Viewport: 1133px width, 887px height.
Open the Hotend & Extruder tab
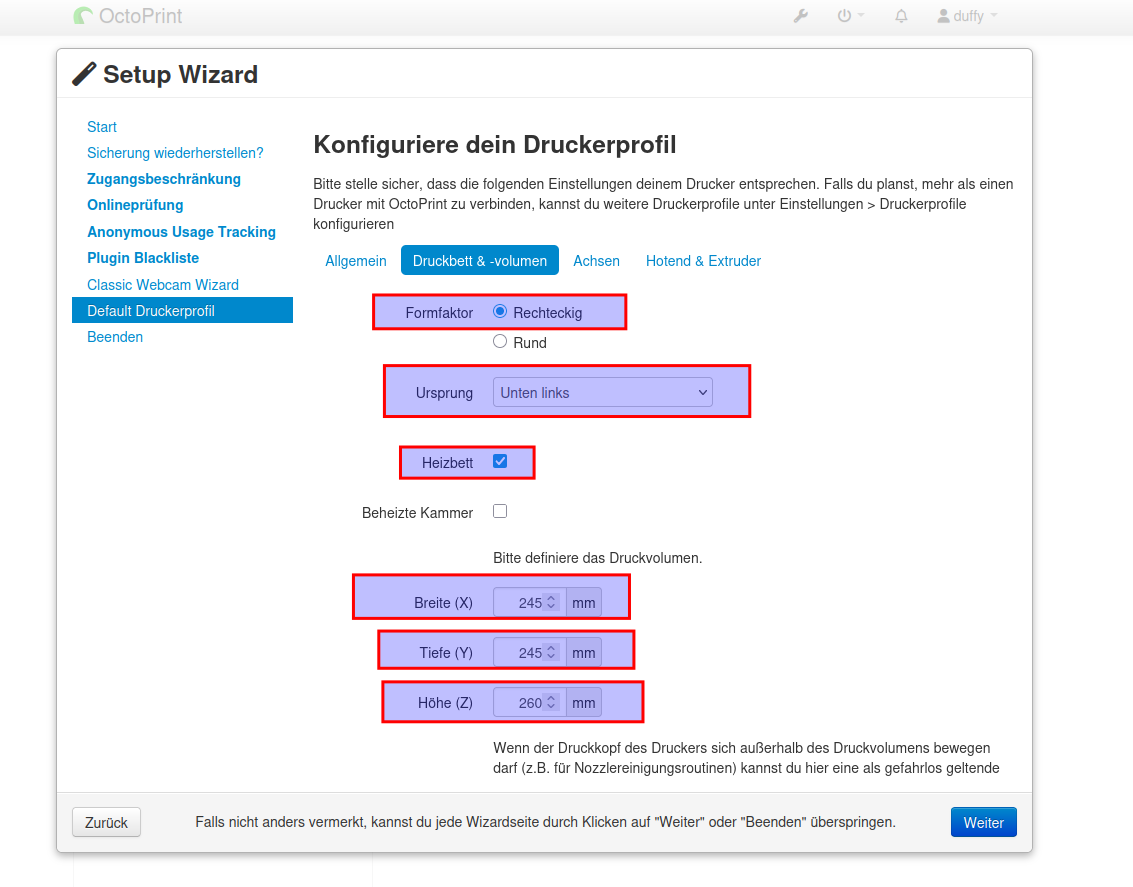click(x=703, y=261)
